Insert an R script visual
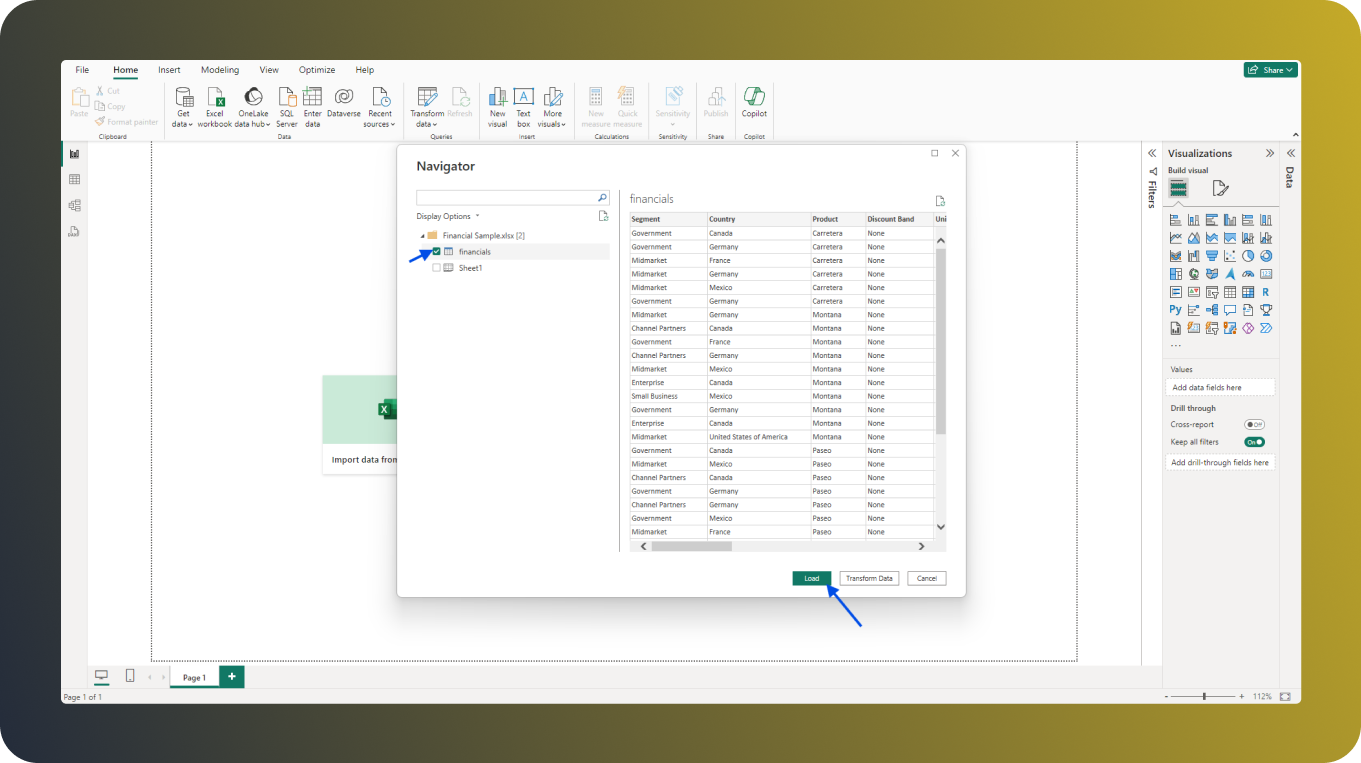1361x763 pixels. 1265,292
